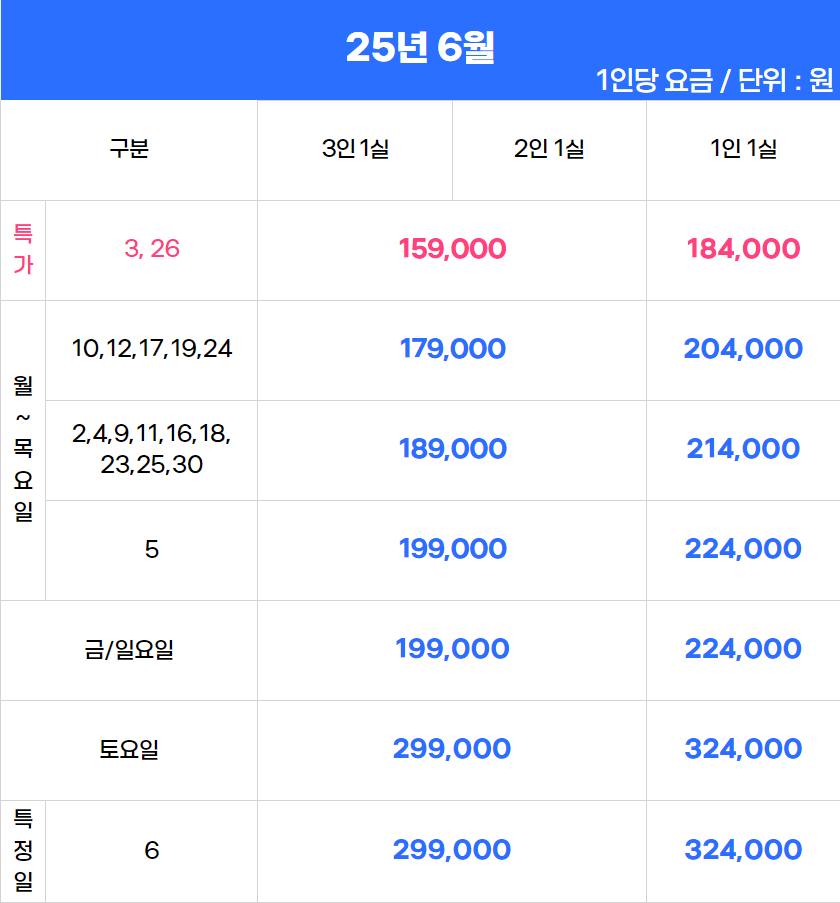
Task: Click the 179,000 price cell
Action: coord(452,348)
